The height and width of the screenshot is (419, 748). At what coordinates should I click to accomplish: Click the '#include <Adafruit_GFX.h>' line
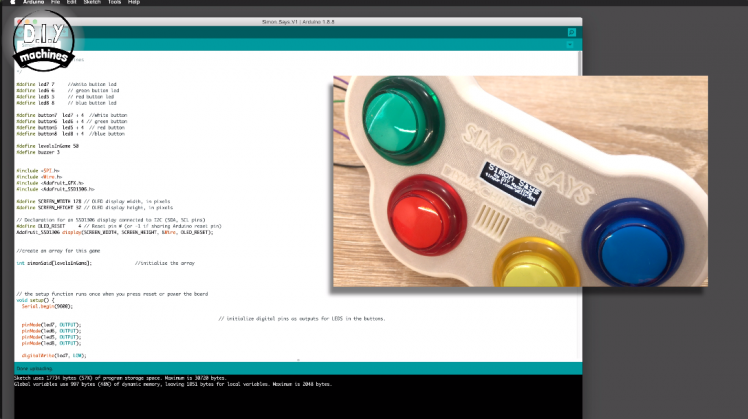tap(50, 183)
